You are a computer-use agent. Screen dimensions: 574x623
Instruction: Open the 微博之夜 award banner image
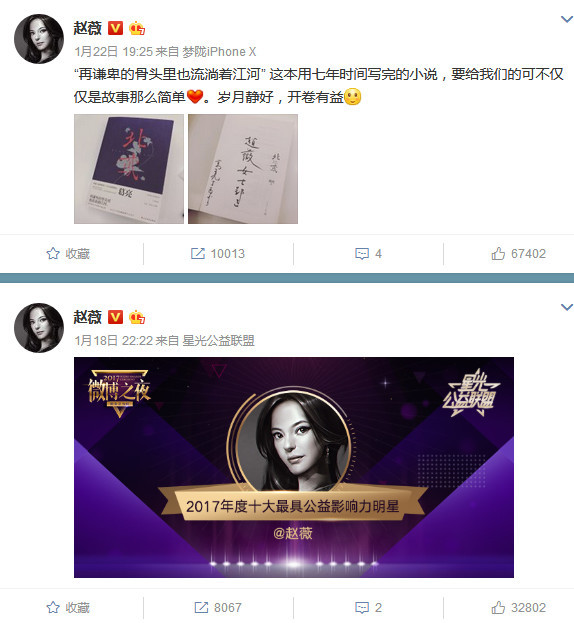click(x=294, y=467)
